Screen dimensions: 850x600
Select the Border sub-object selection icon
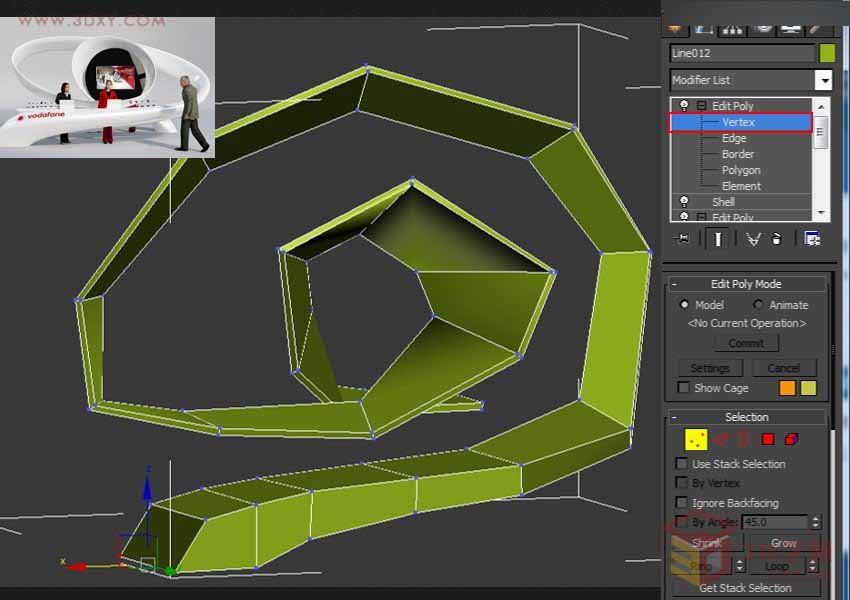(743, 440)
